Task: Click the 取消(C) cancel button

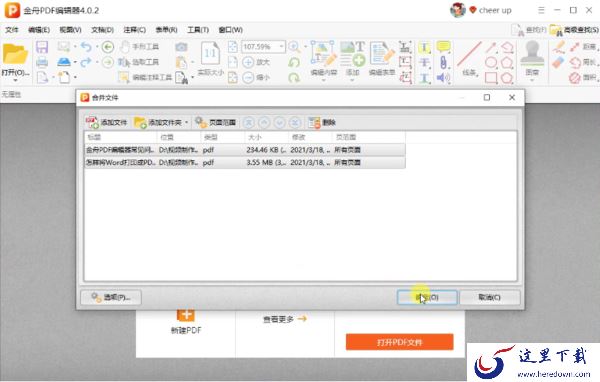Action: [489, 297]
